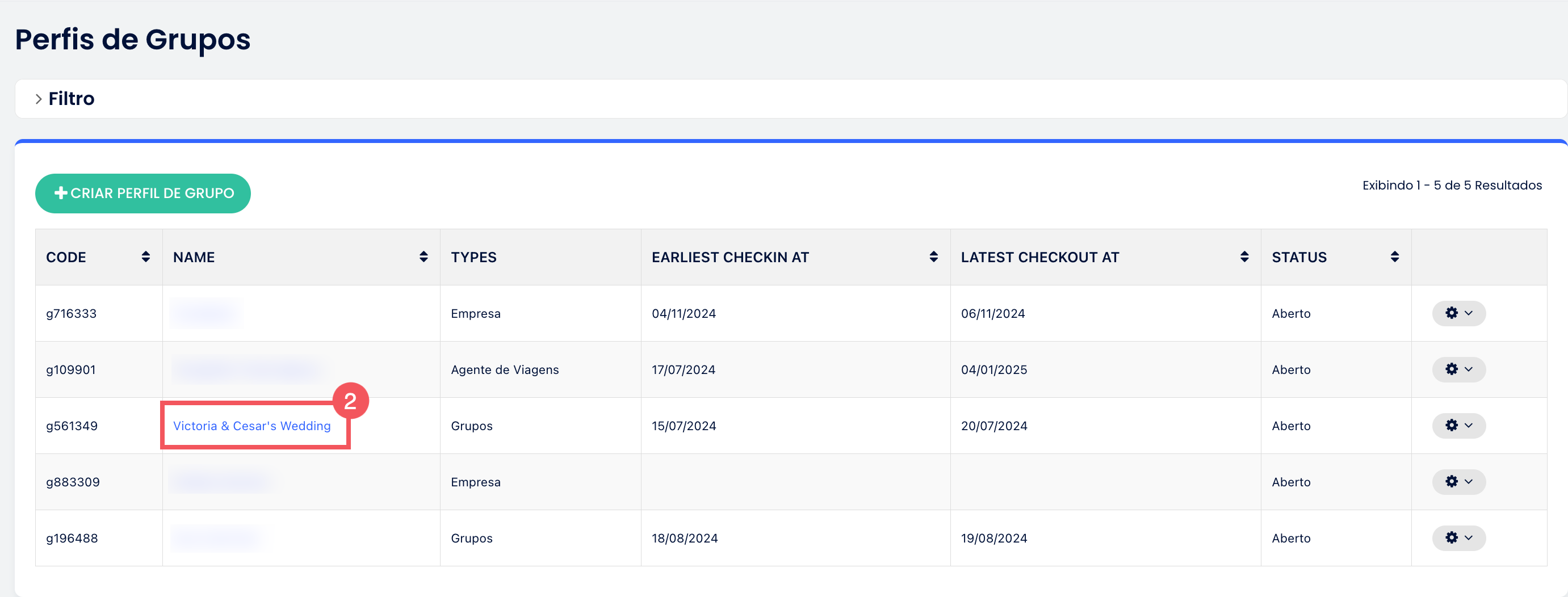
Task: Open Victoria & Cesar's Wedding group profile
Action: (251, 426)
